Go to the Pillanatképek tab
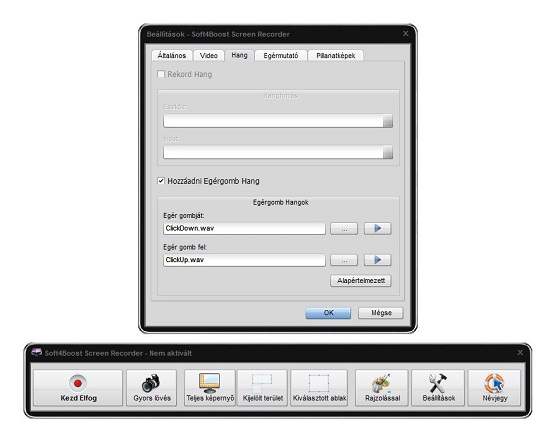The width and height of the screenshot is (550, 427). coord(336,55)
